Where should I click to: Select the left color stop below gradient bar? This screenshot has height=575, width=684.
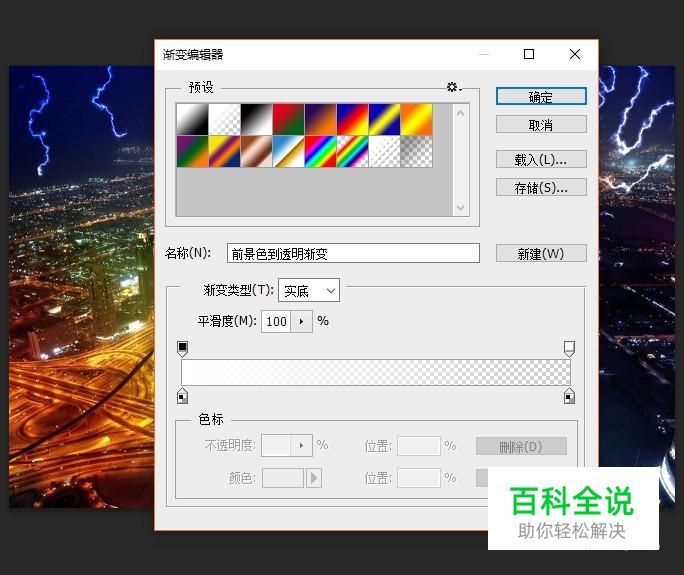coord(182,395)
